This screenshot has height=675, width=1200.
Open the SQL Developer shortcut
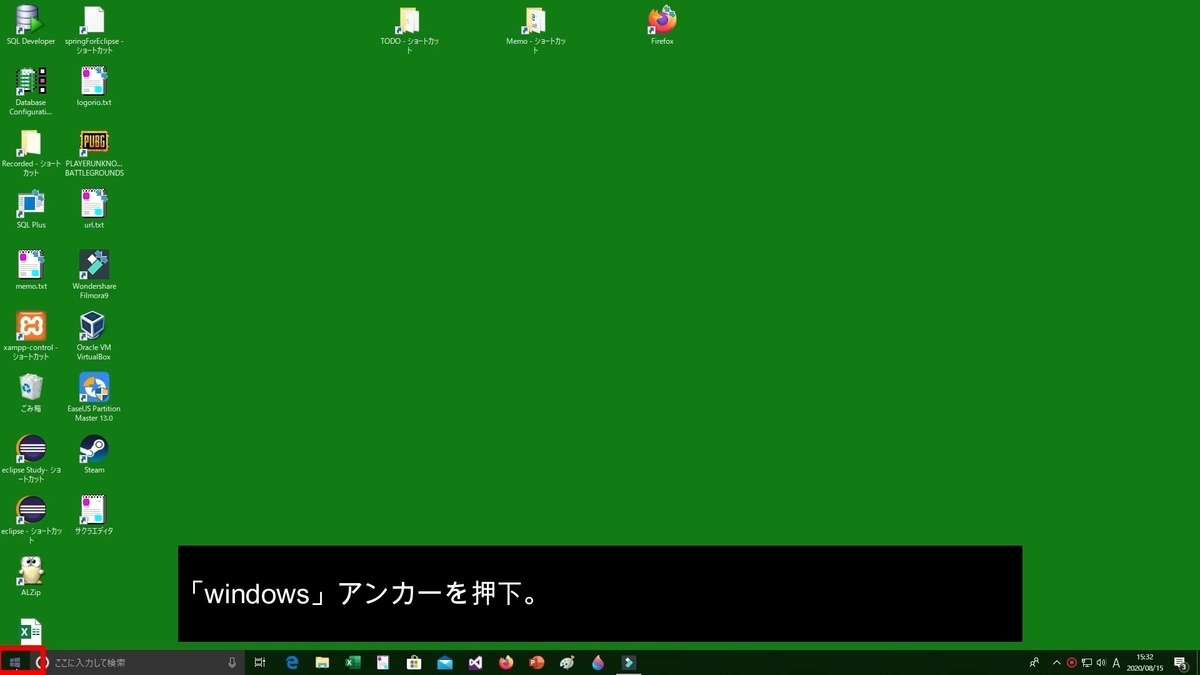point(30,18)
